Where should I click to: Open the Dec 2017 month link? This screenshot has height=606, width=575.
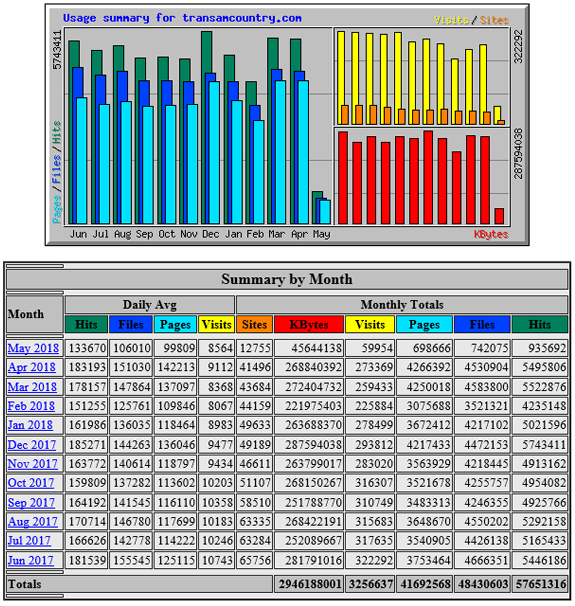pos(32,444)
